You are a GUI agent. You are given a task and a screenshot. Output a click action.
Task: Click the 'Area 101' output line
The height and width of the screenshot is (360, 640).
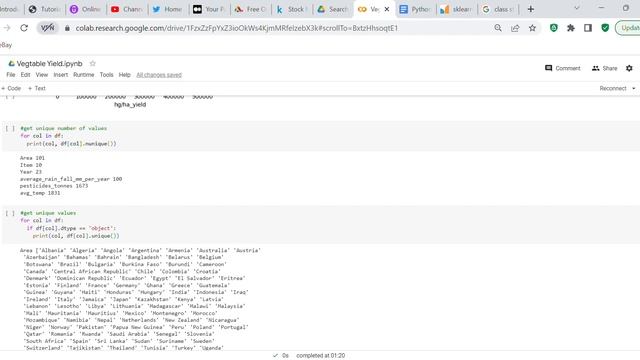pyautogui.click(x=32, y=158)
